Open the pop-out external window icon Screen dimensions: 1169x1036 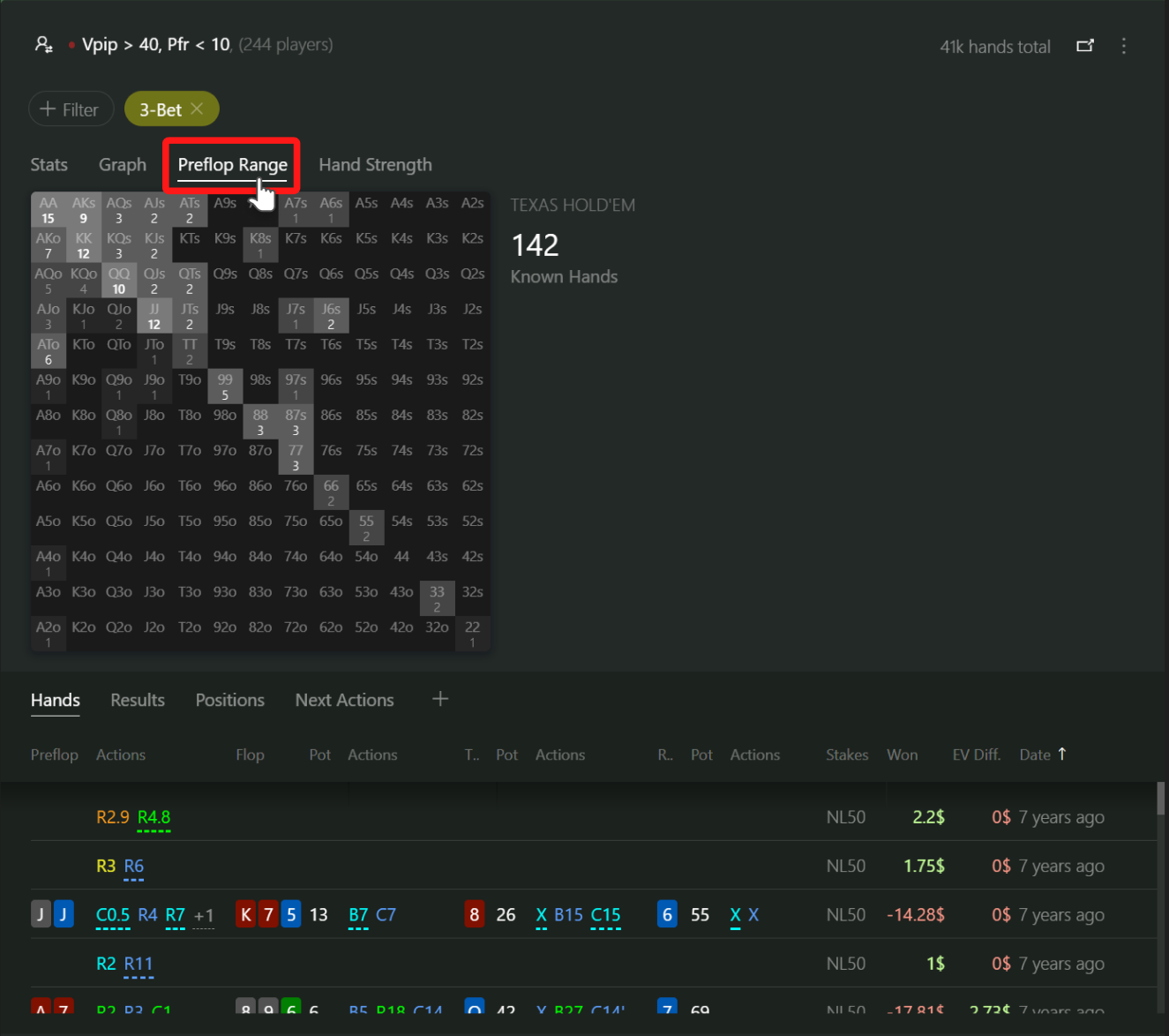coord(1084,46)
